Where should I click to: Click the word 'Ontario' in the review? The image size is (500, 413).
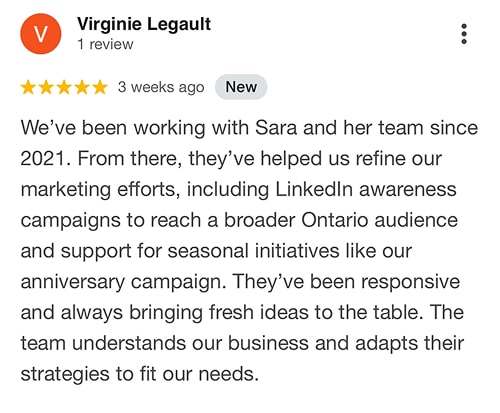(x=334, y=220)
